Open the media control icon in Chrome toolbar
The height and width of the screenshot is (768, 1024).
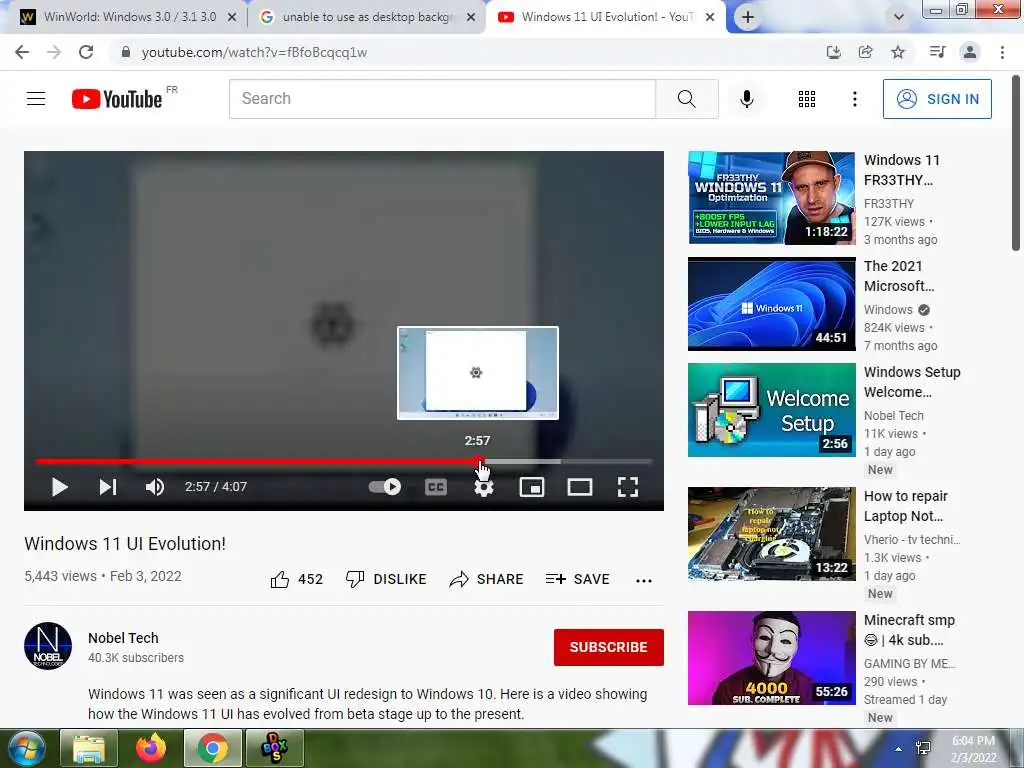tap(937, 52)
